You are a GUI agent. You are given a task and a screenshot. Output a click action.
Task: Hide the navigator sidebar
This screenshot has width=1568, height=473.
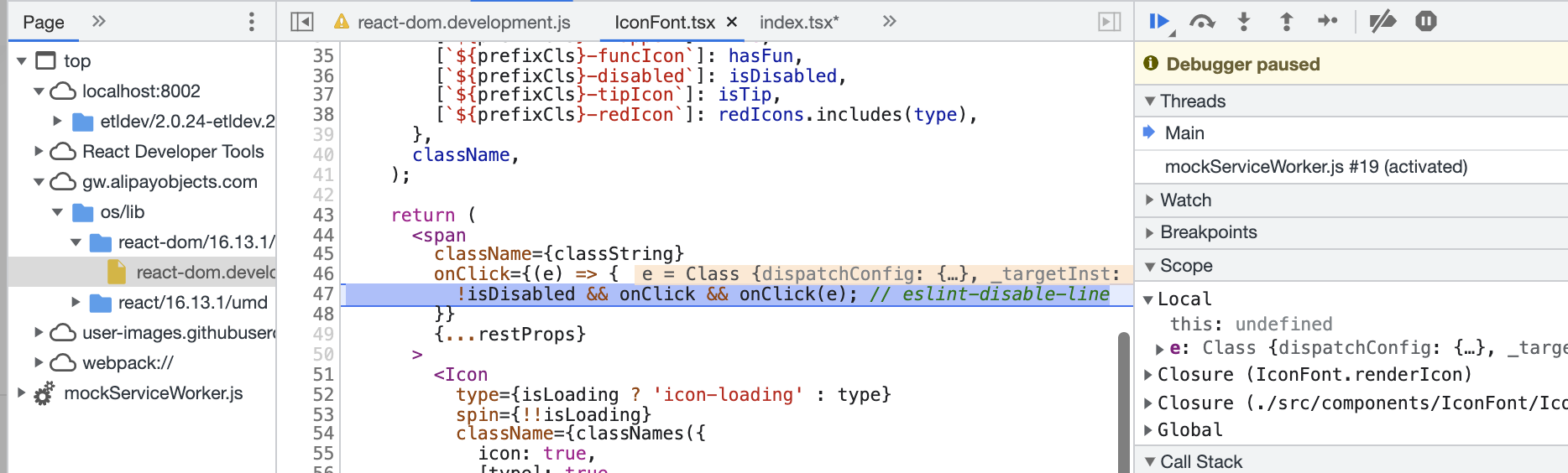(301, 22)
